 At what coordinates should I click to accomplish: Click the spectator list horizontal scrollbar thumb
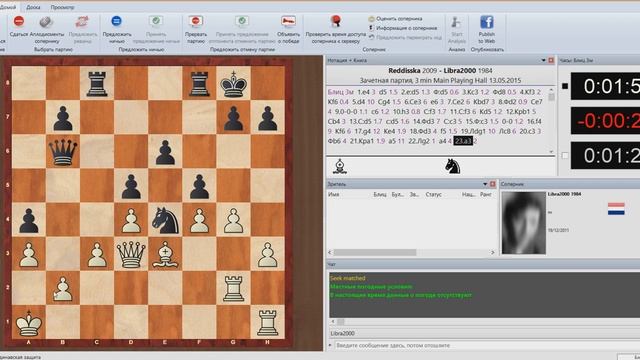[375, 252]
